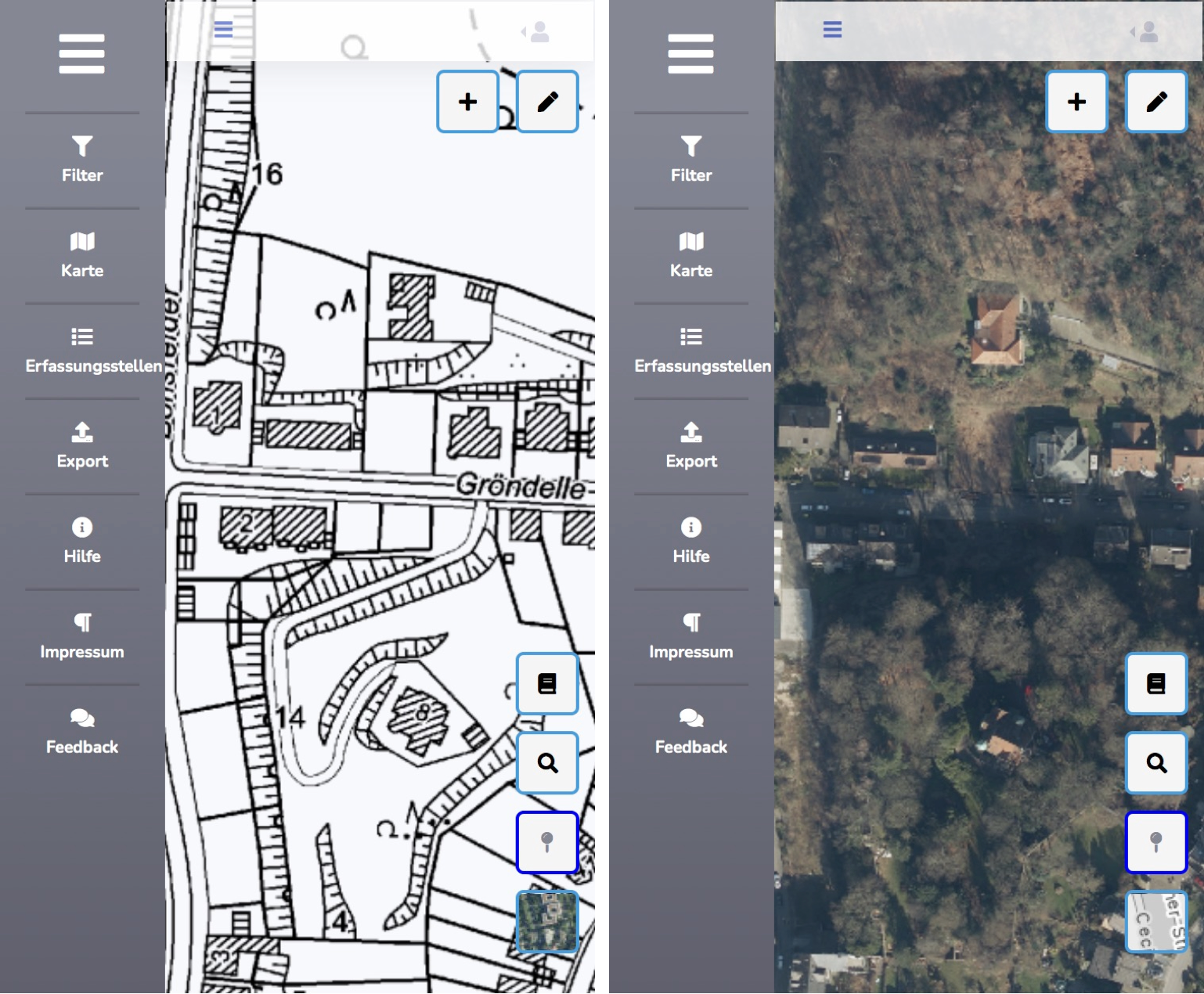
Task: Click user profile icon above aerial map
Action: (x=1145, y=32)
